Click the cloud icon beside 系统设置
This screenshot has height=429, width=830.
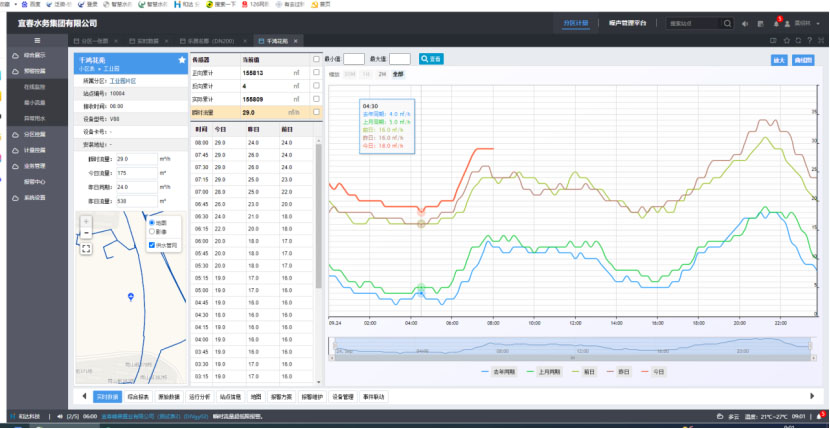click(15, 198)
